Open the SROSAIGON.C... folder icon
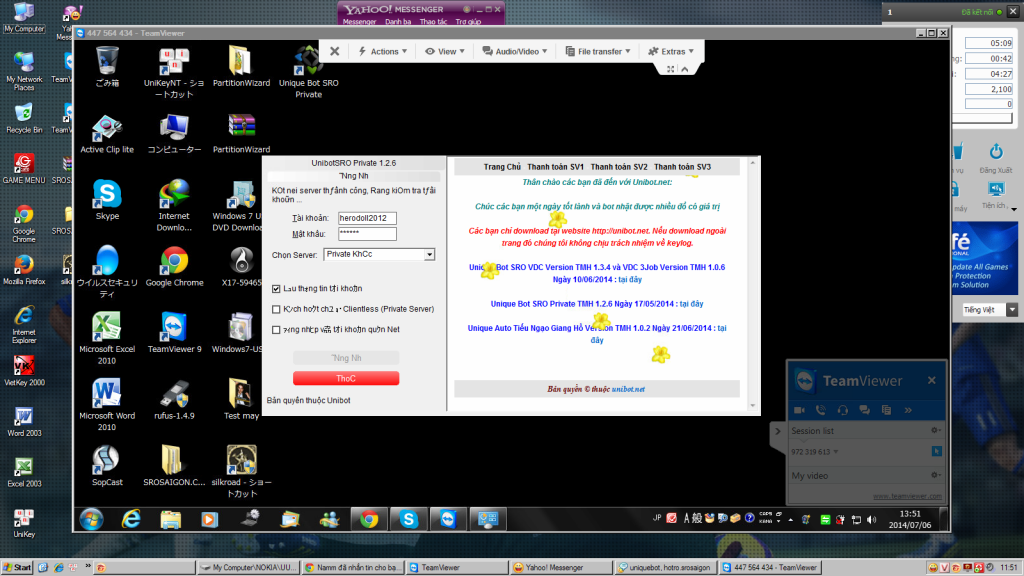Viewport: 1024px width, 576px height. (x=174, y=466)
